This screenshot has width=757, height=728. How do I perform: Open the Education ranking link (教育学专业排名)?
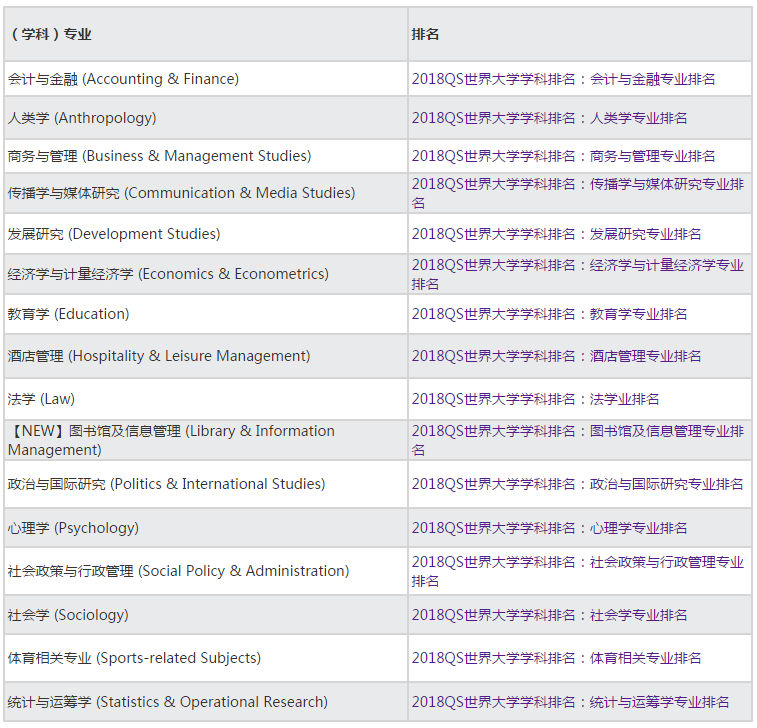point(549,314)
